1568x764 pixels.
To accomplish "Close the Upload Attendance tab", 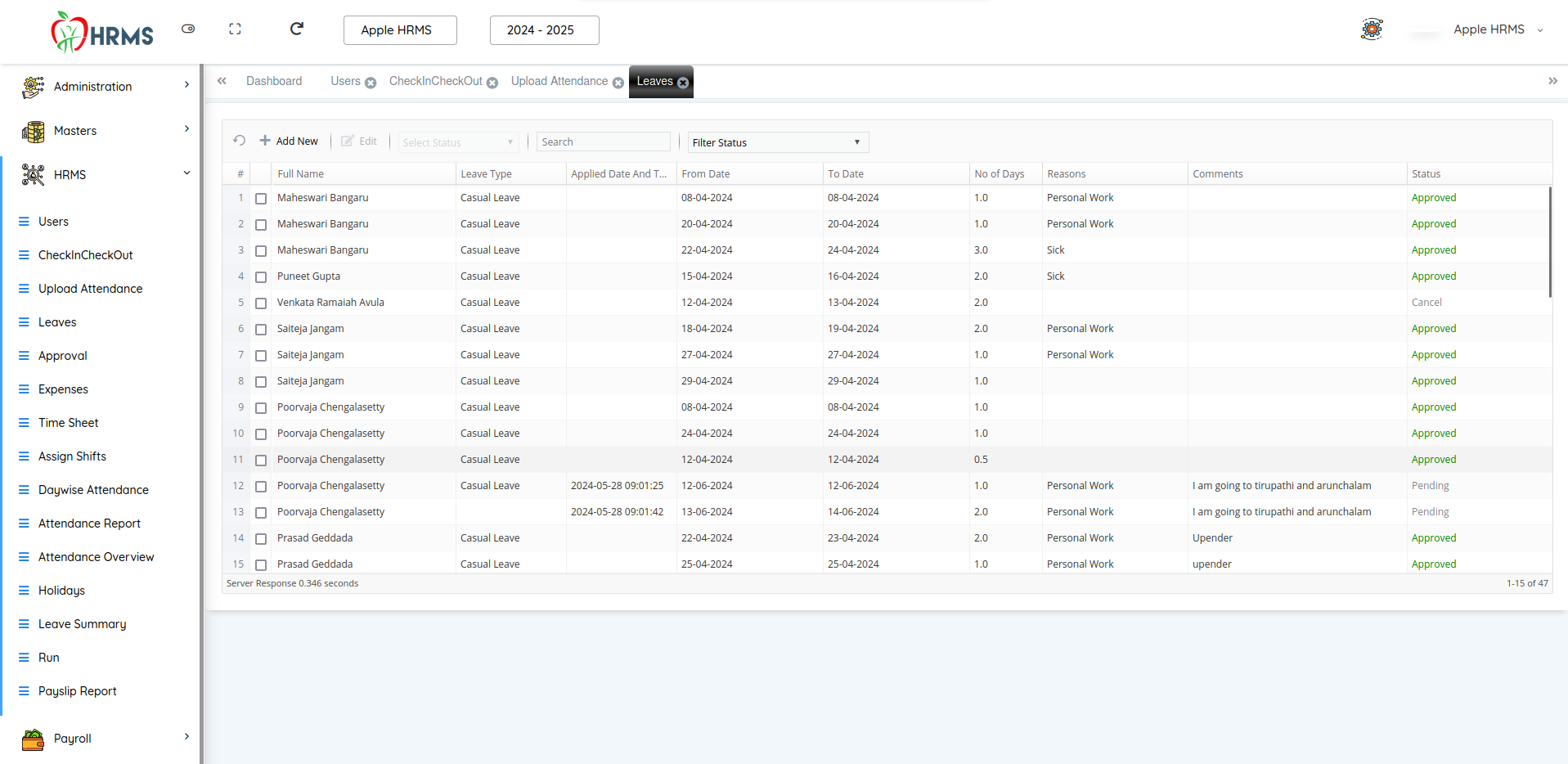I will click(618, 83).
